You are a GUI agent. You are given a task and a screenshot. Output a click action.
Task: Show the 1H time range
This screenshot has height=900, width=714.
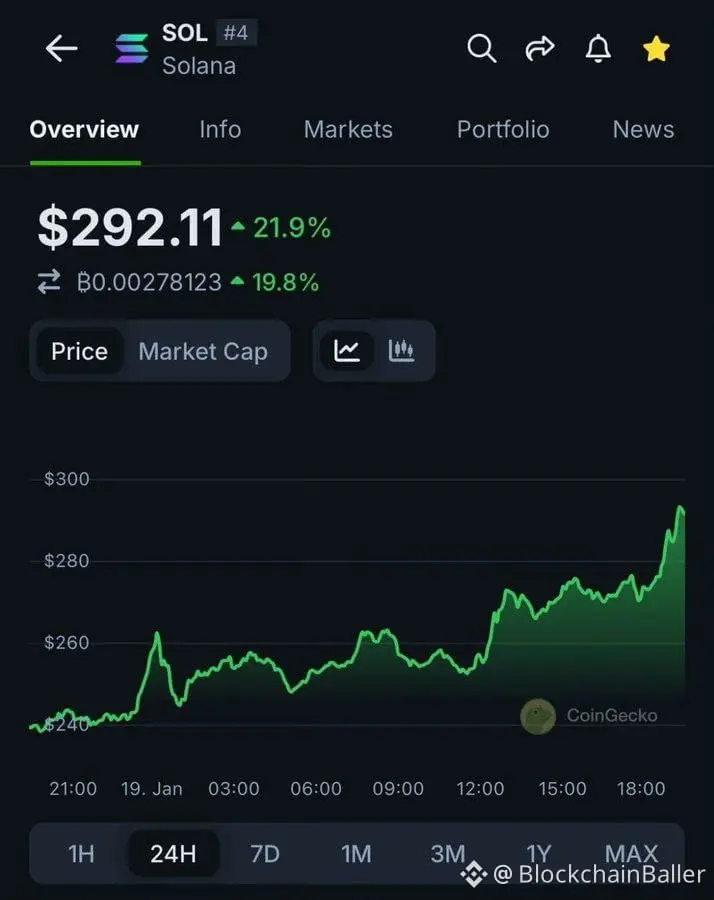81,853
